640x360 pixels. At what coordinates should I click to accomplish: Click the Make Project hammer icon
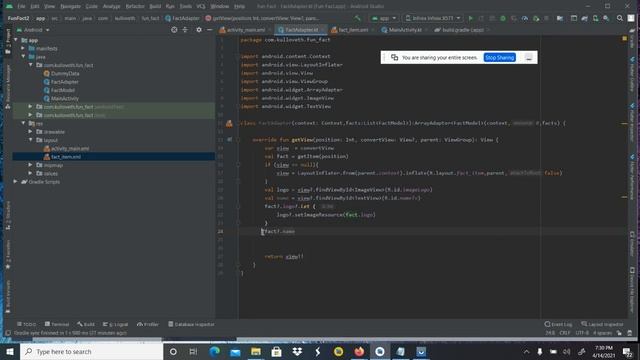coord(358,18)
